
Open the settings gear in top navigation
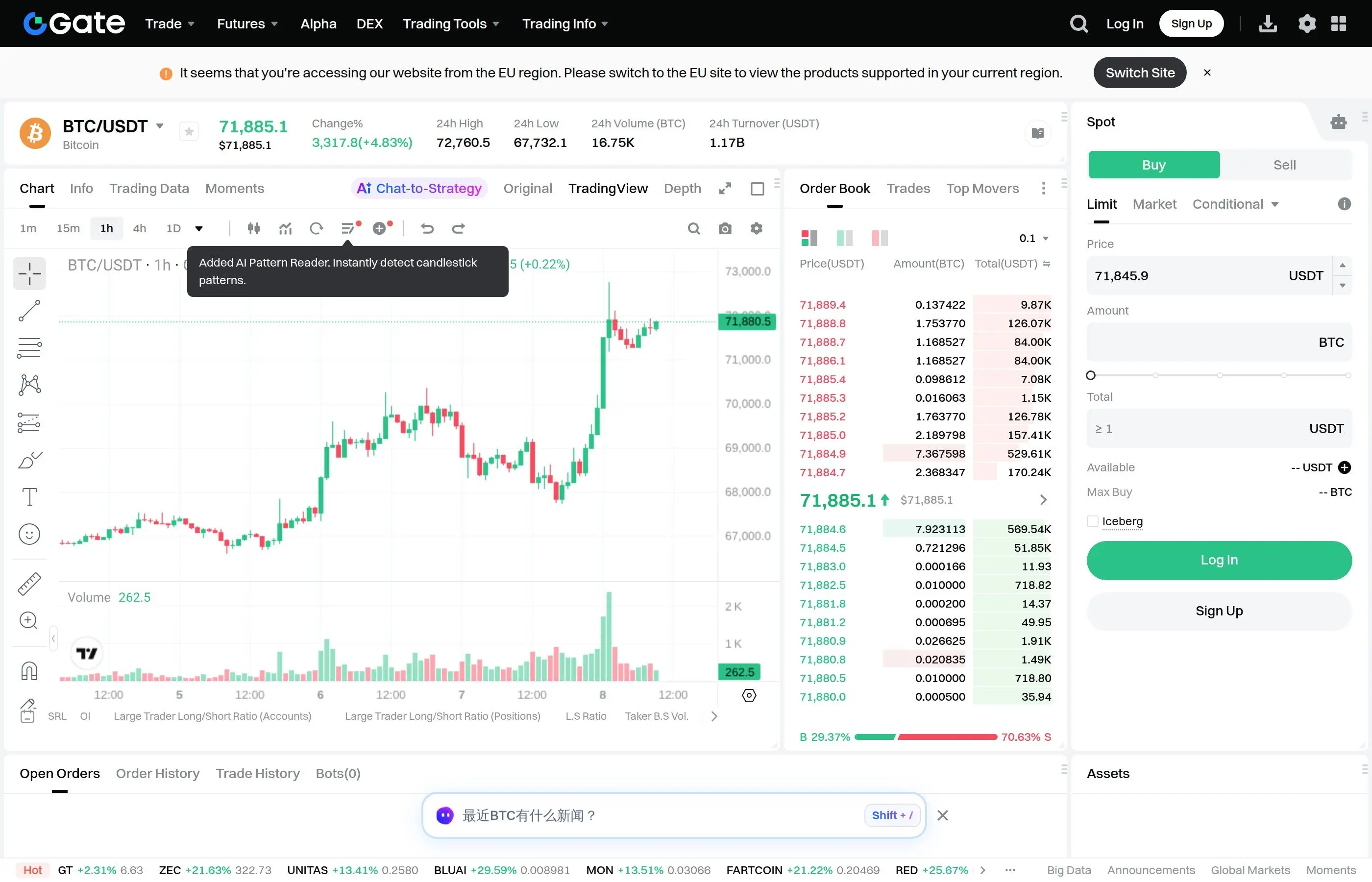tap(1307, 24)
